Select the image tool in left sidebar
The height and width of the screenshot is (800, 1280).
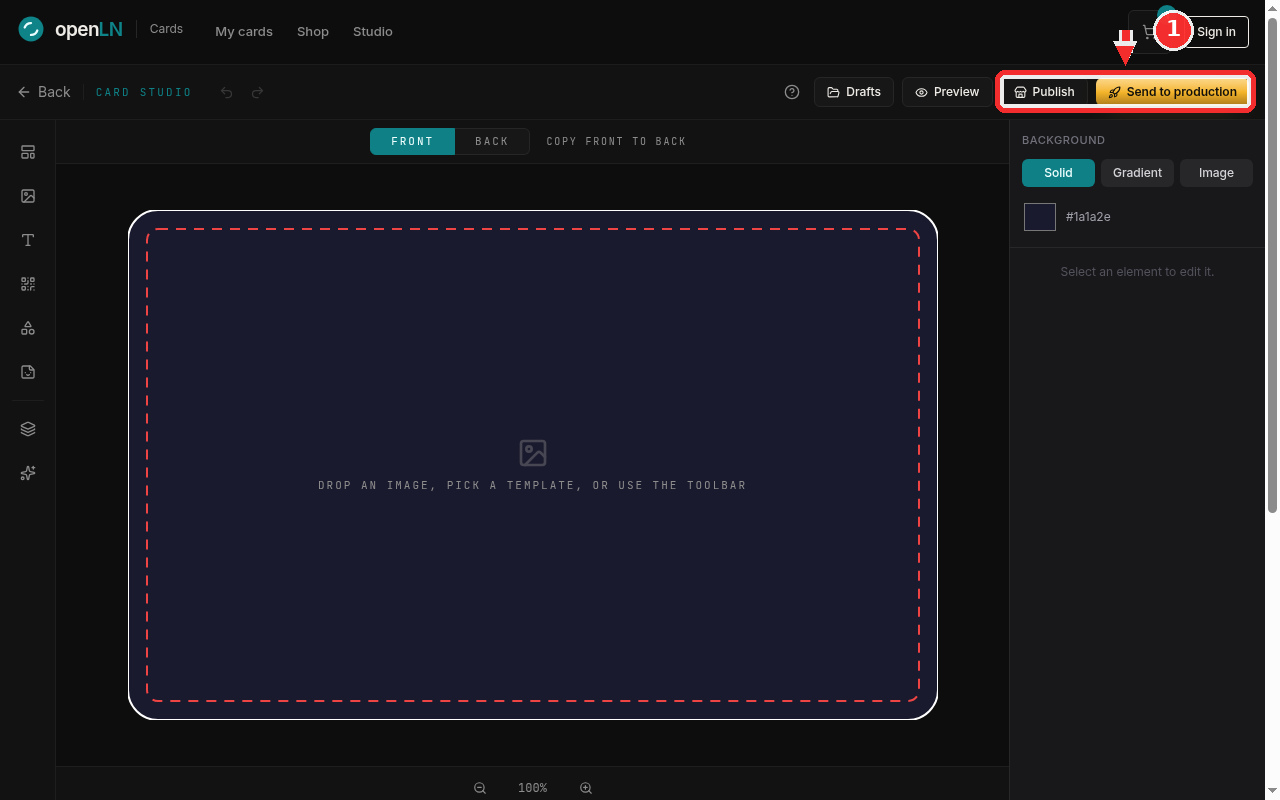(x=28, y=196)
